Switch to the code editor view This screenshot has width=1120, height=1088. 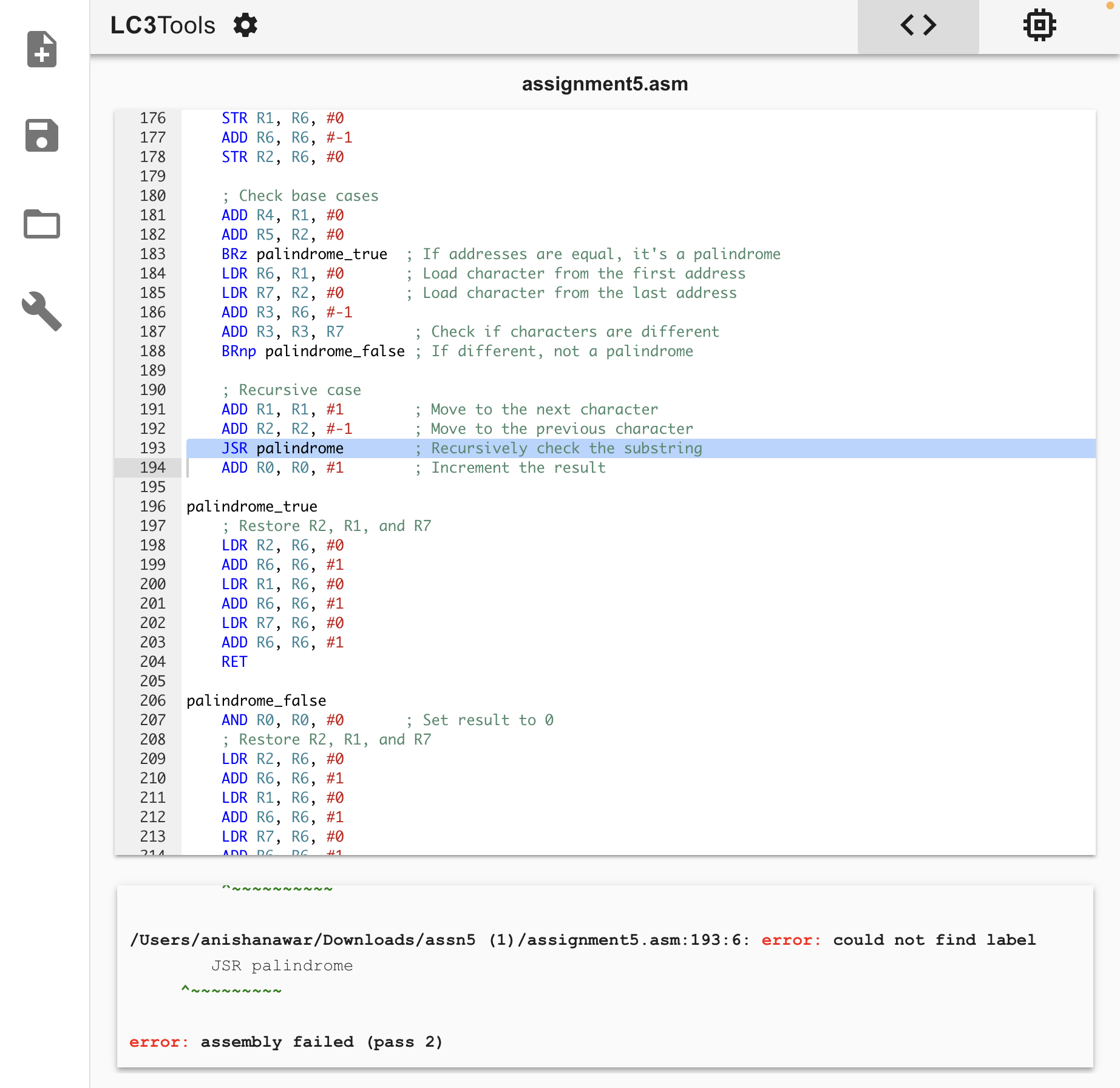[918, 25]
